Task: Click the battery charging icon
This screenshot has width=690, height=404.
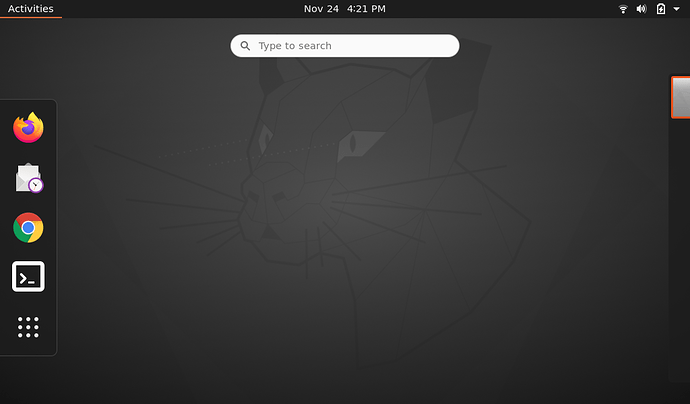Action: (x=661, y=9)
